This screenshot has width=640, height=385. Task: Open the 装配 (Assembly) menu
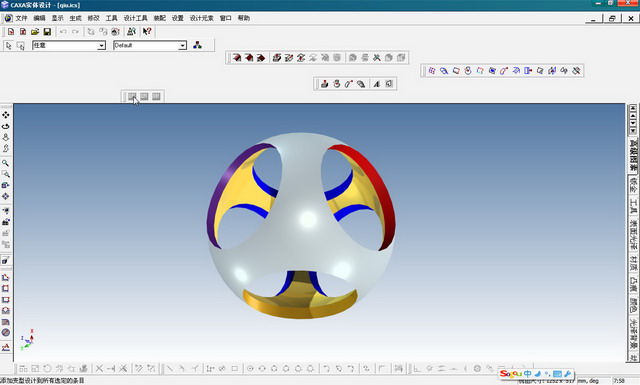pyautogui.click(x=159, y=18)
